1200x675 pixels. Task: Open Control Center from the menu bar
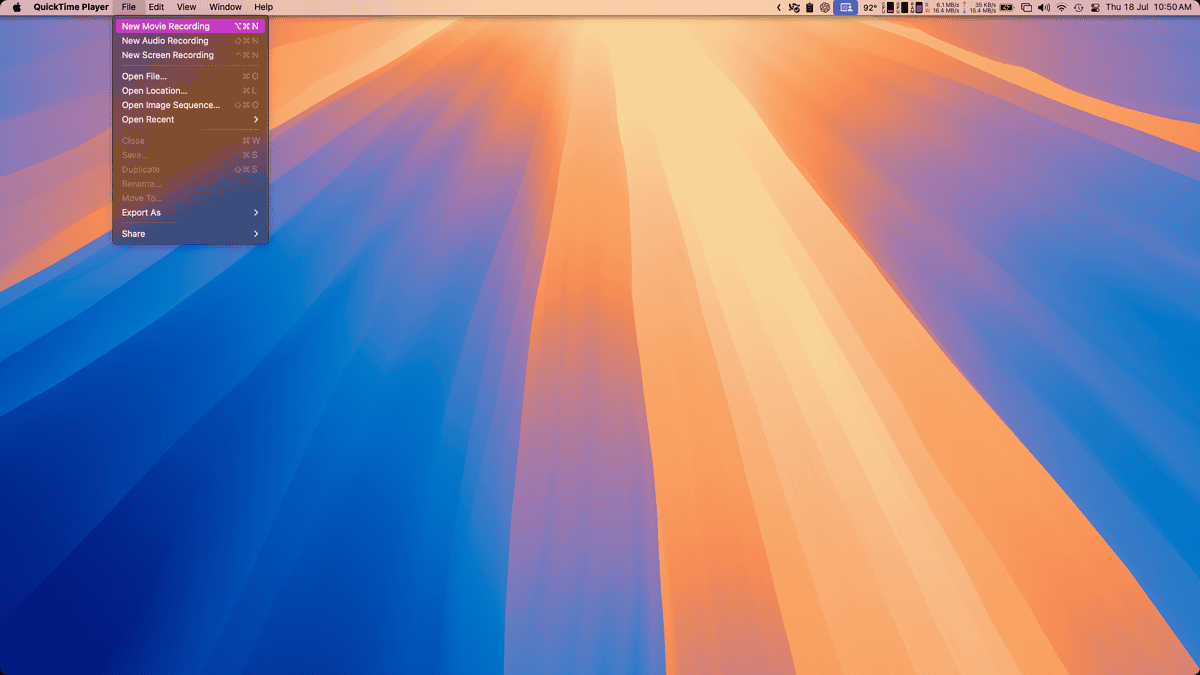(x=1094, y=7)
